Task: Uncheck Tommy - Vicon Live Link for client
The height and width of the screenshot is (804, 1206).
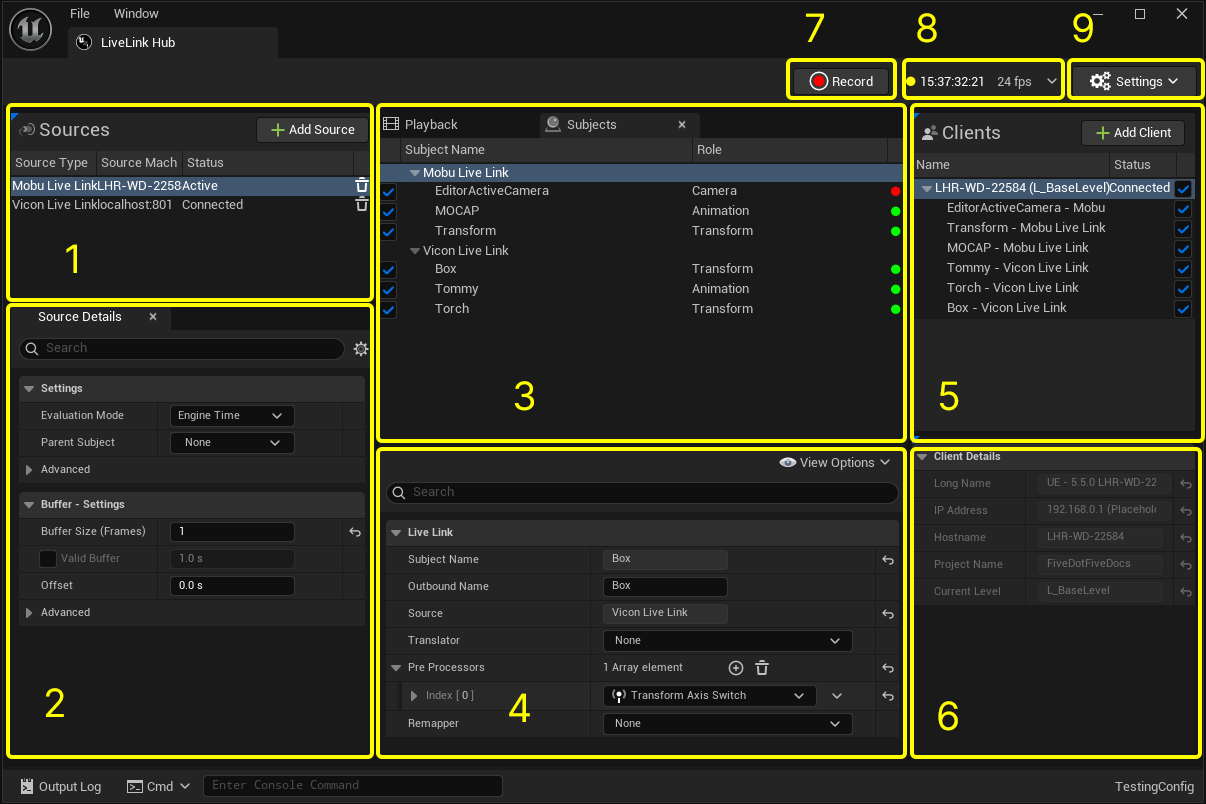Action: pyautogui.click(x=1184, y=268)
